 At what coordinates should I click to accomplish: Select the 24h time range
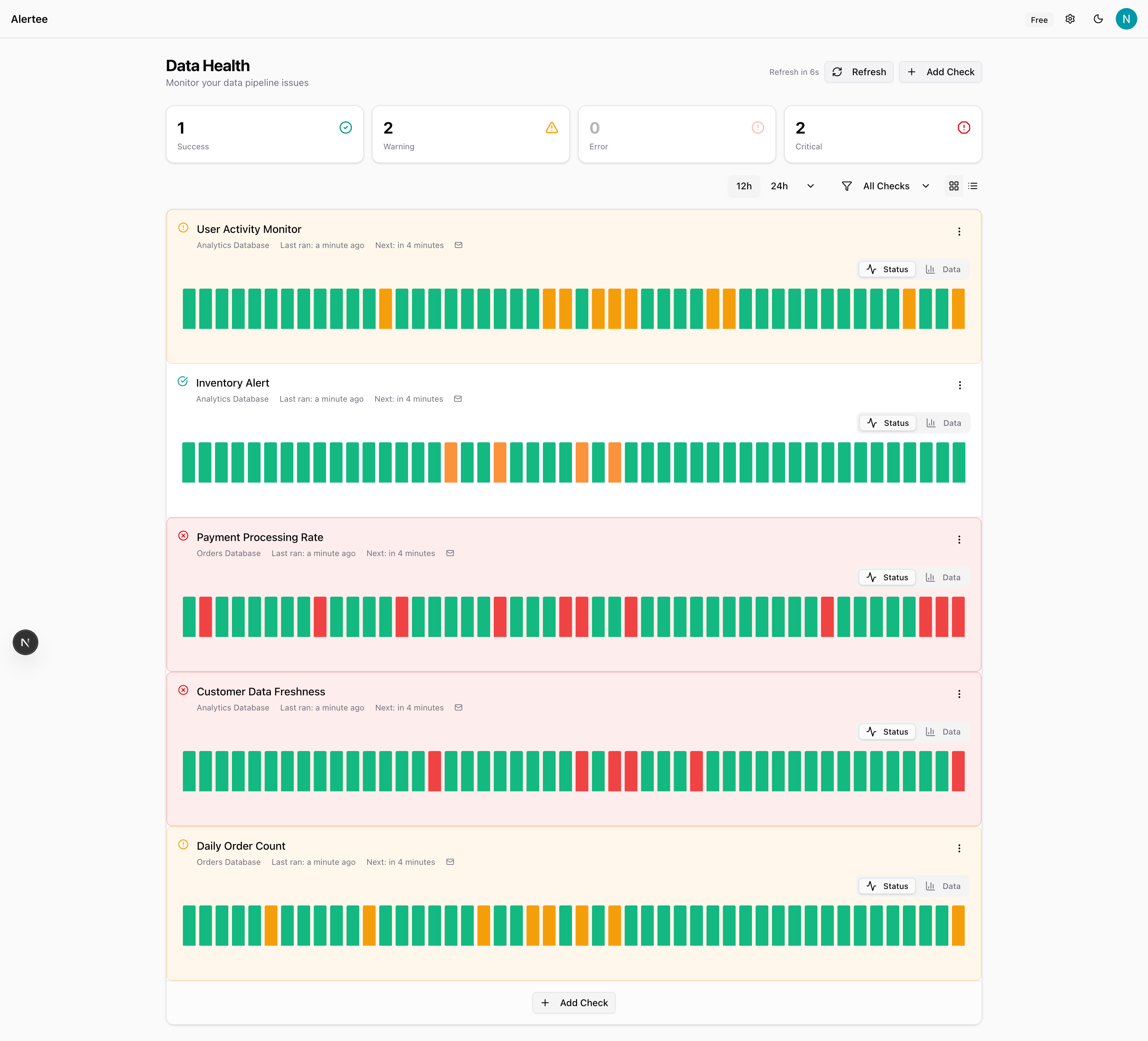coord(779,186)
